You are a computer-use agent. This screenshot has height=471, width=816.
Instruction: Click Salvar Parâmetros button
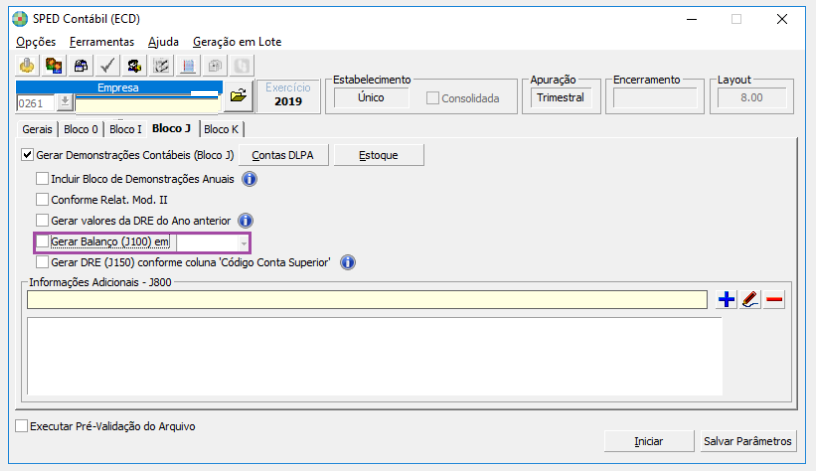point(747,441)
